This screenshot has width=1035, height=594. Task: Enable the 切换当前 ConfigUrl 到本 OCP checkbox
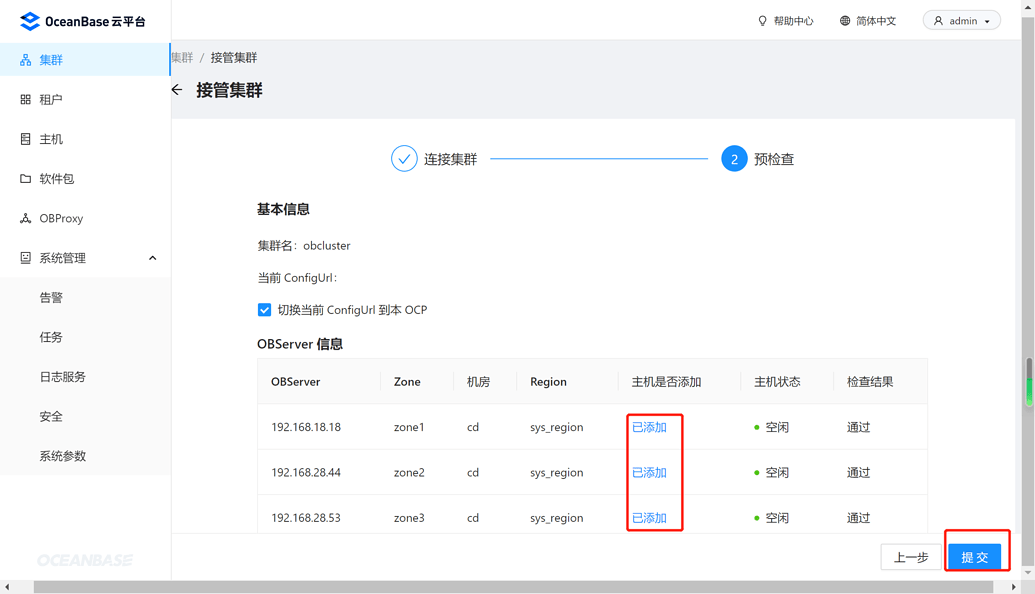[x=264, y=310]
